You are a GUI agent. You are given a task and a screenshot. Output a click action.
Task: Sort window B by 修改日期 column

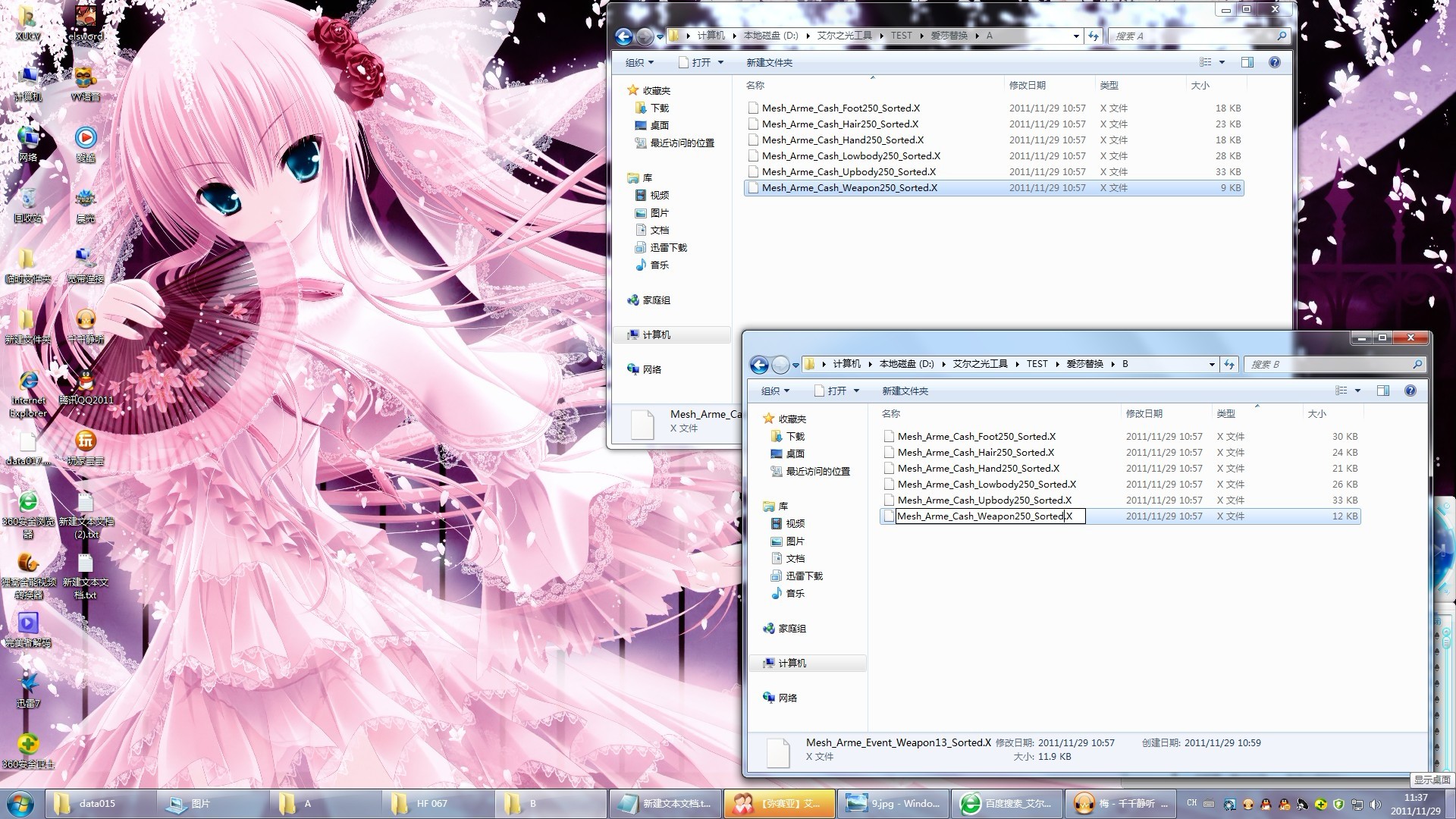click(x=1144, y=413)
